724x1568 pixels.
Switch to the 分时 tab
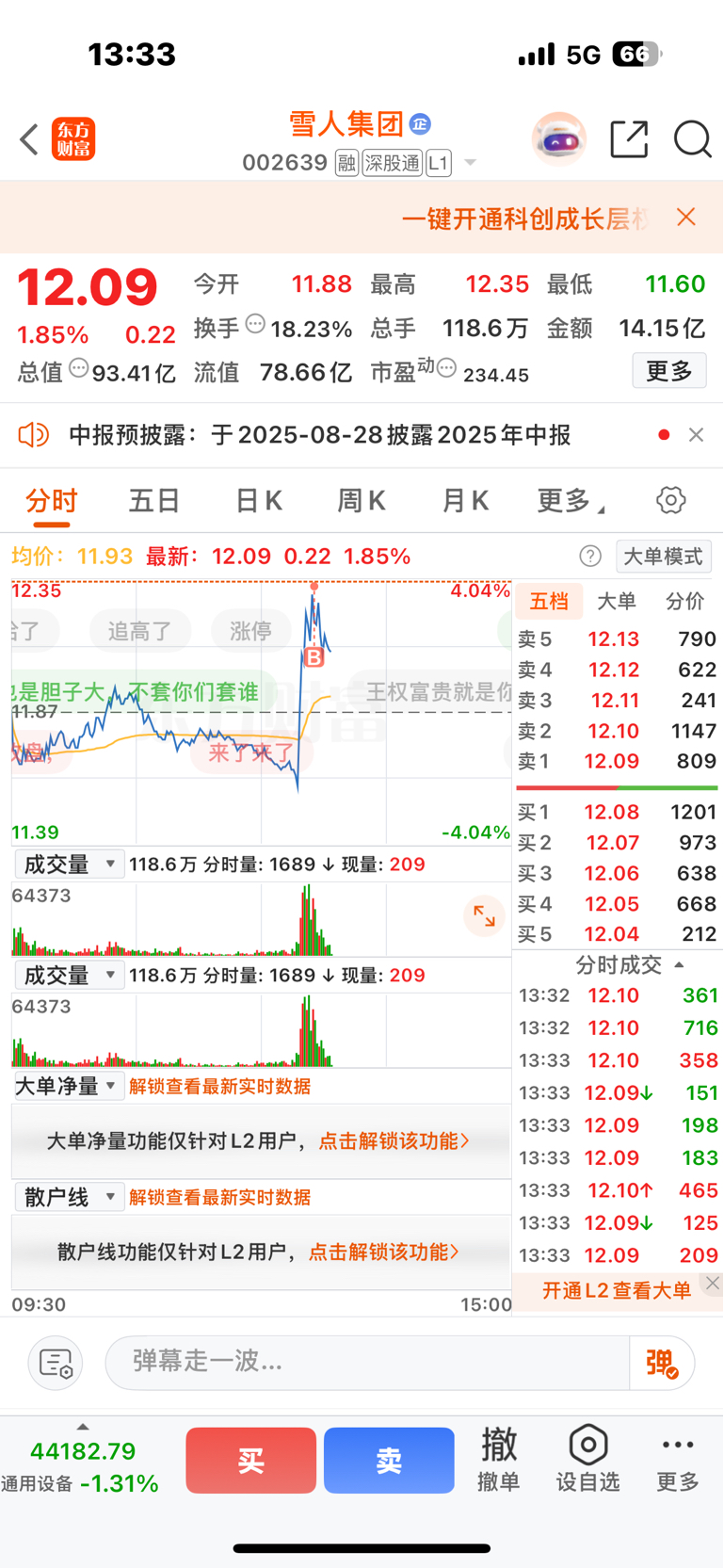point(52,500)
